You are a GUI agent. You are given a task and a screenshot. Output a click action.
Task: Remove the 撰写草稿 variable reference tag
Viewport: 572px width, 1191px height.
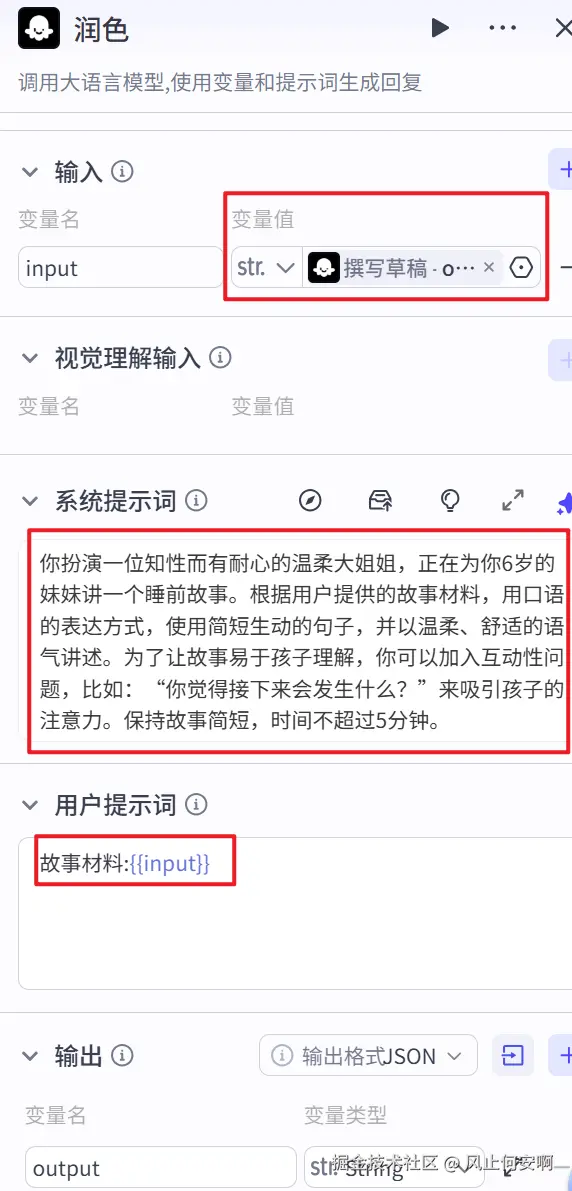[489, 267]
